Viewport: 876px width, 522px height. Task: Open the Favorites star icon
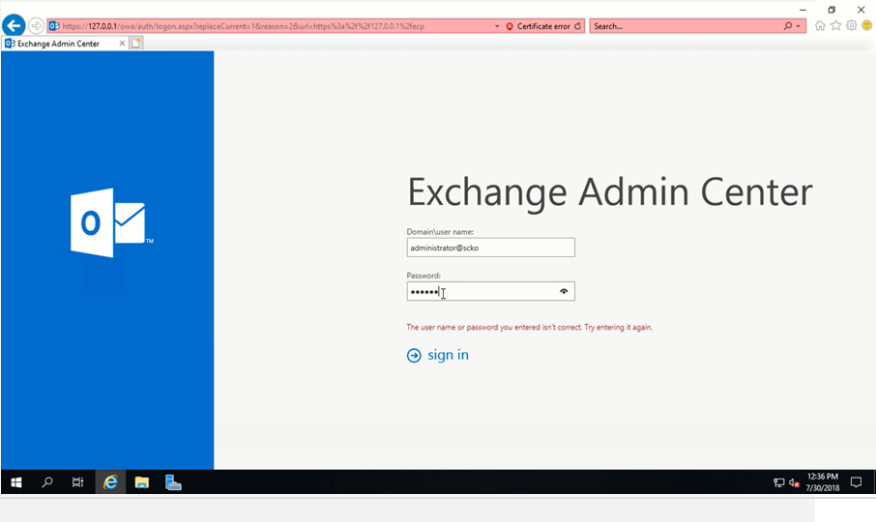[x=836, y=26]
